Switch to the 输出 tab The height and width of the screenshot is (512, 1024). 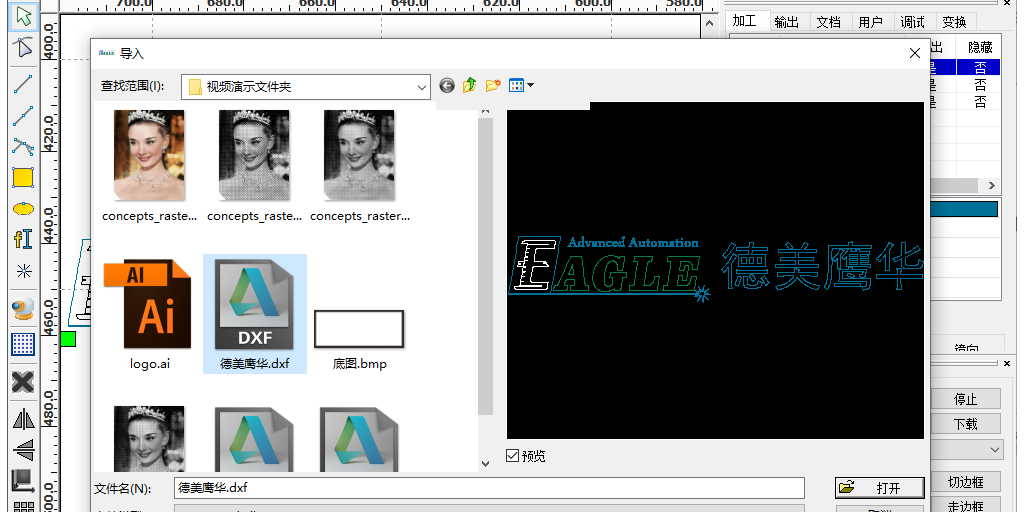coord(786,22)
